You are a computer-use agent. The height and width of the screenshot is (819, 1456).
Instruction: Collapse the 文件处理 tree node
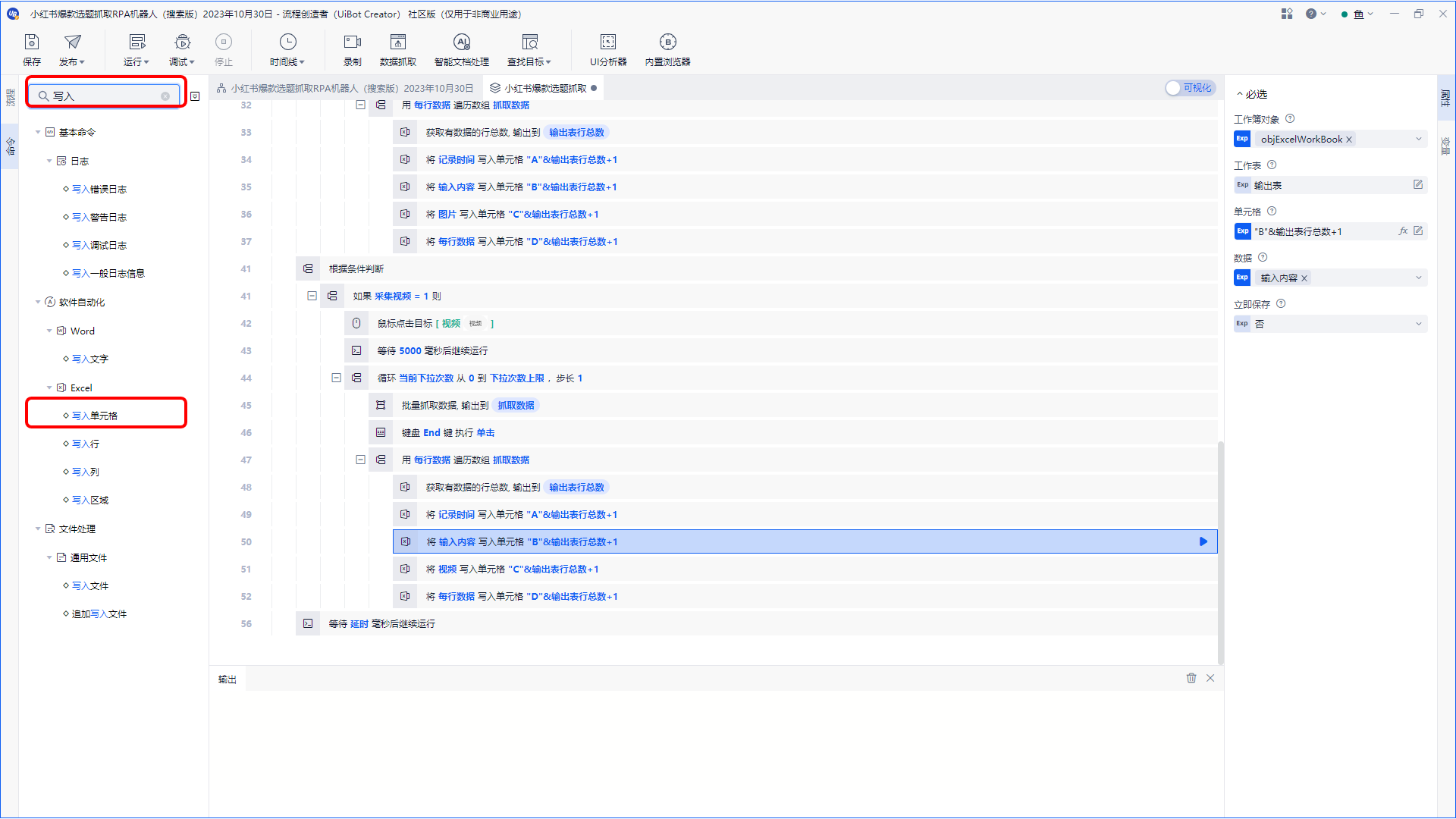tap(38, 529)
